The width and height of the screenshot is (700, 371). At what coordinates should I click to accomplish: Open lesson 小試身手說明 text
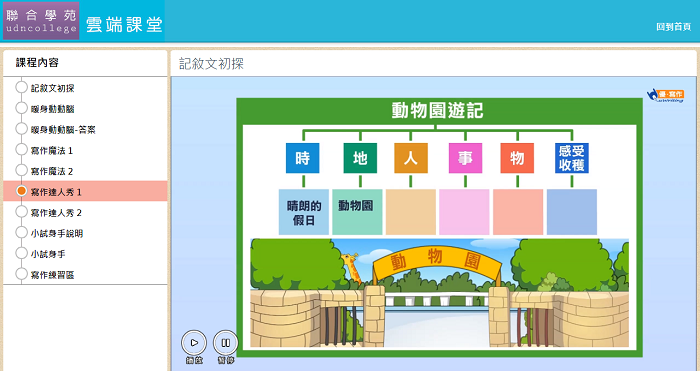point(57,233)
